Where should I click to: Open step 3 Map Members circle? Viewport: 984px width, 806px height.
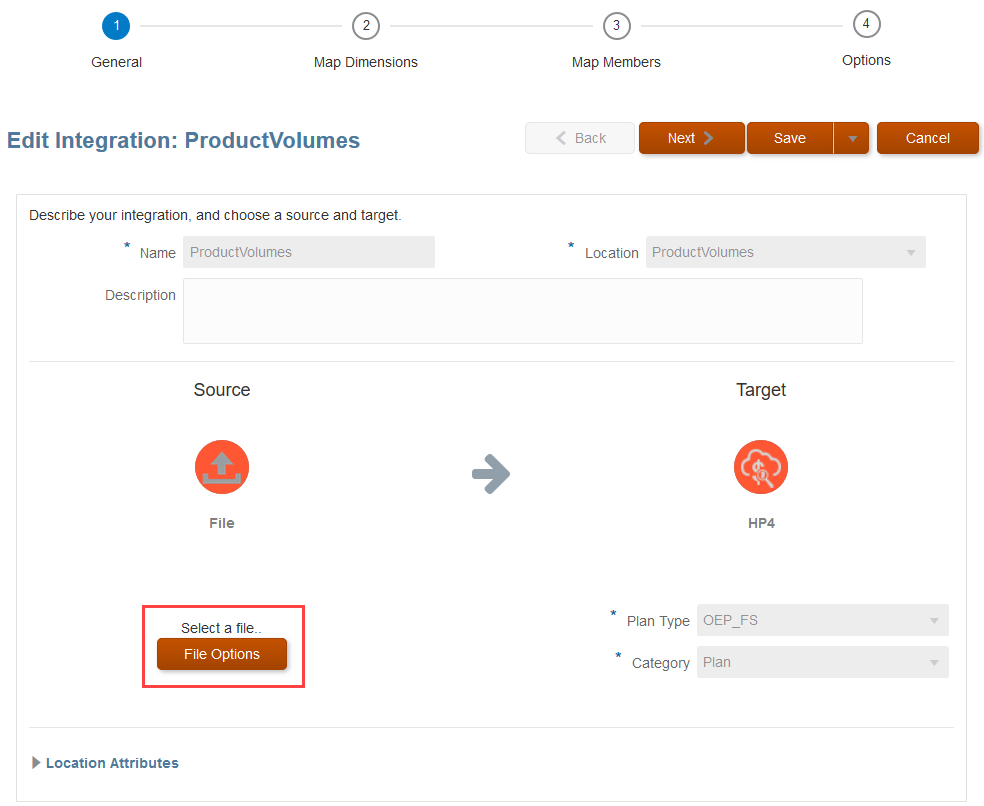click(616, 26)
